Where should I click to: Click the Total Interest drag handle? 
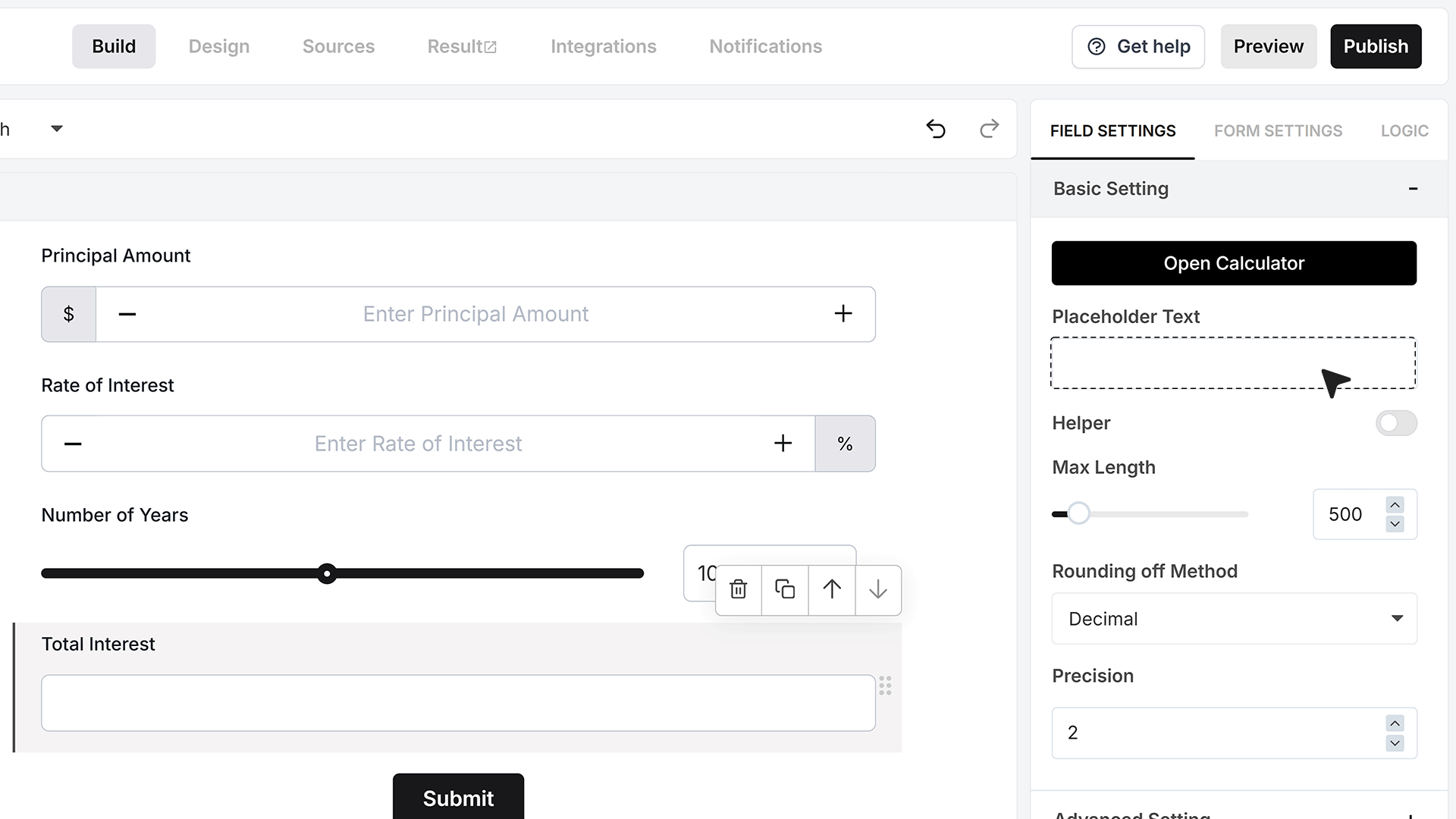coord(885,686)
